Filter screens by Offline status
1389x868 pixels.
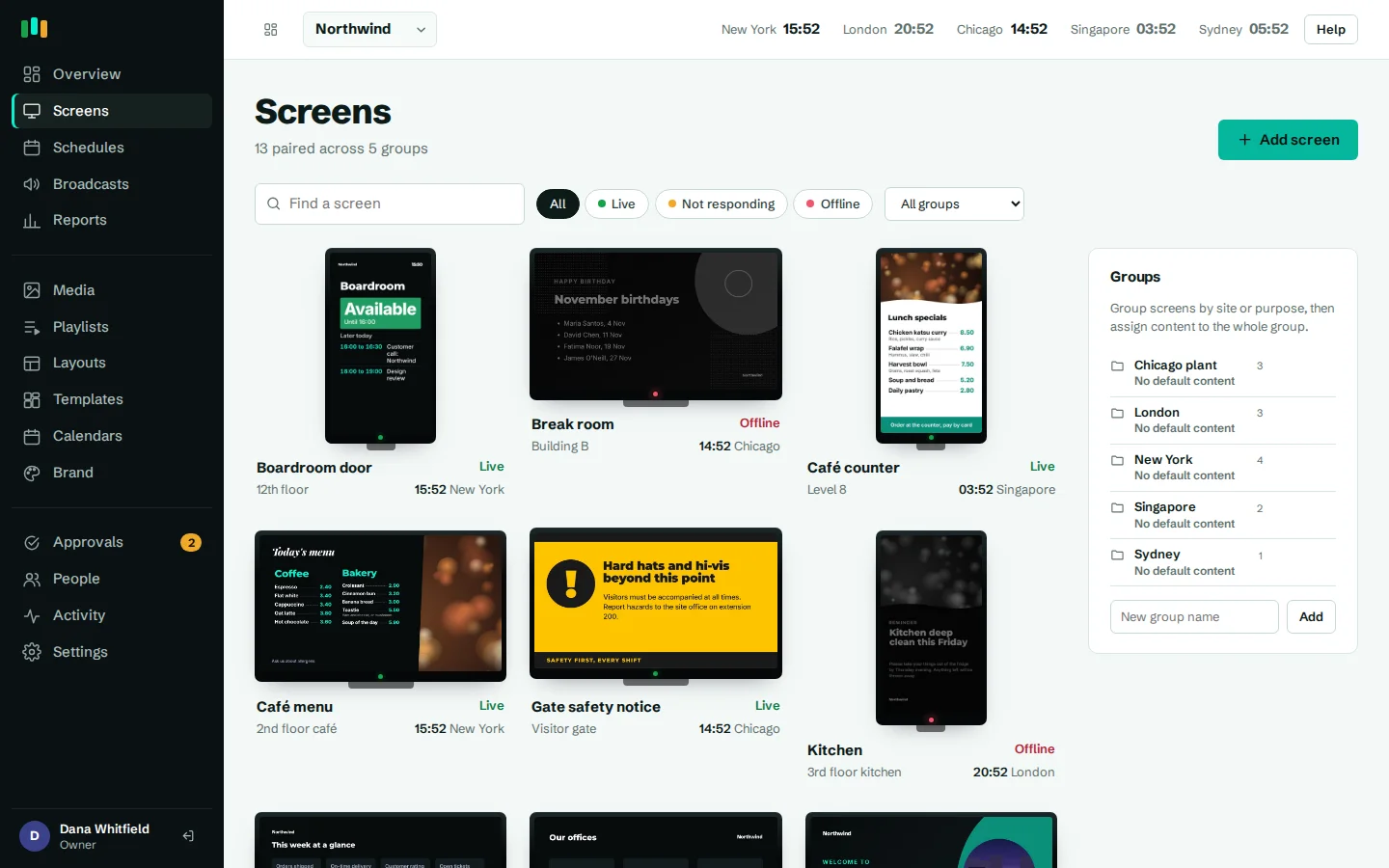[832, 203]
